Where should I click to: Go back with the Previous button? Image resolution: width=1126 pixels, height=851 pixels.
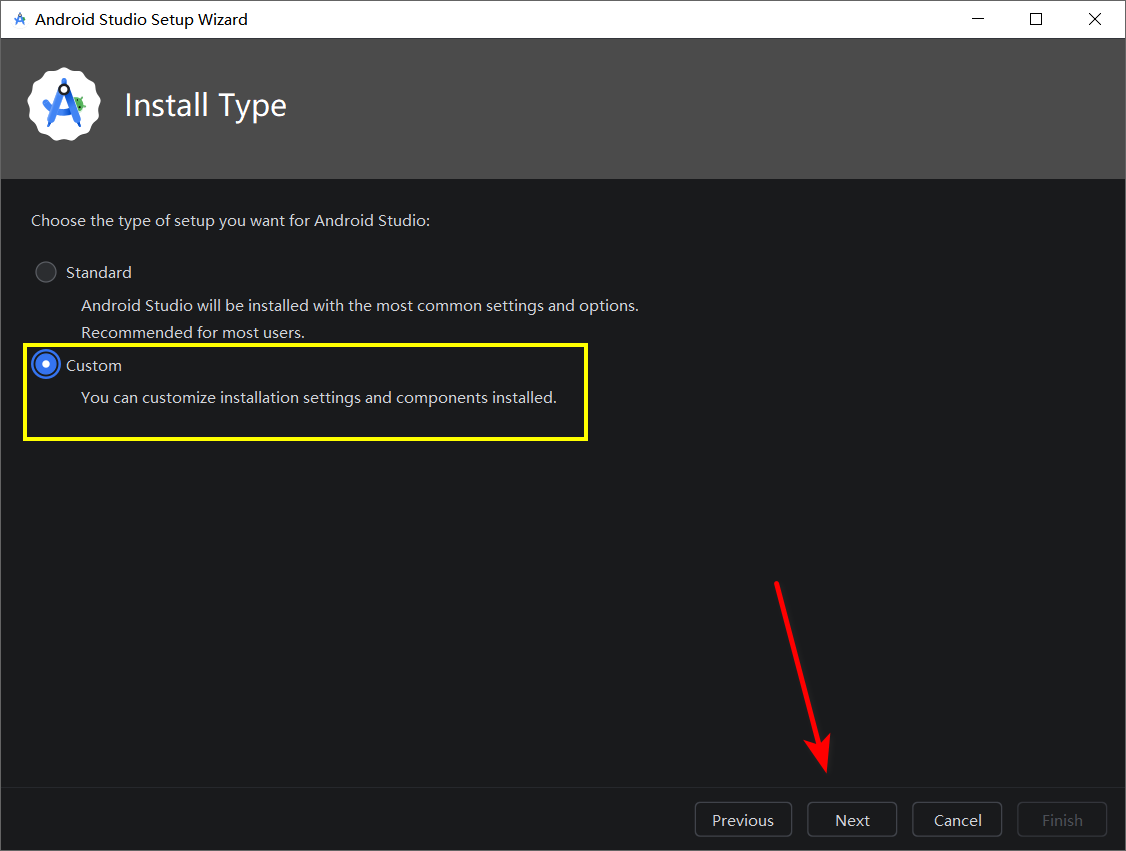(743, 819)
